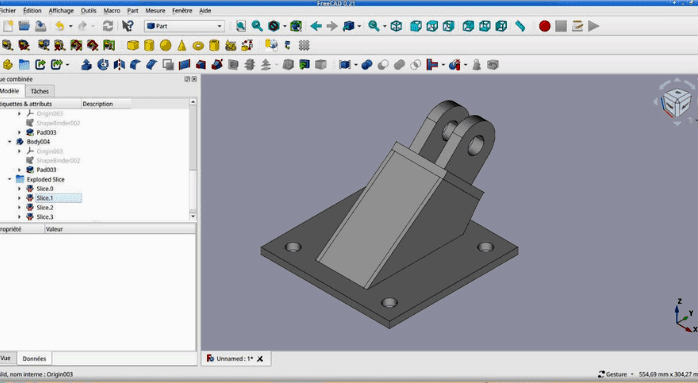698x383 pixels.
Task: Open the undo history dropdown arrow
Action: coord(70,26)
